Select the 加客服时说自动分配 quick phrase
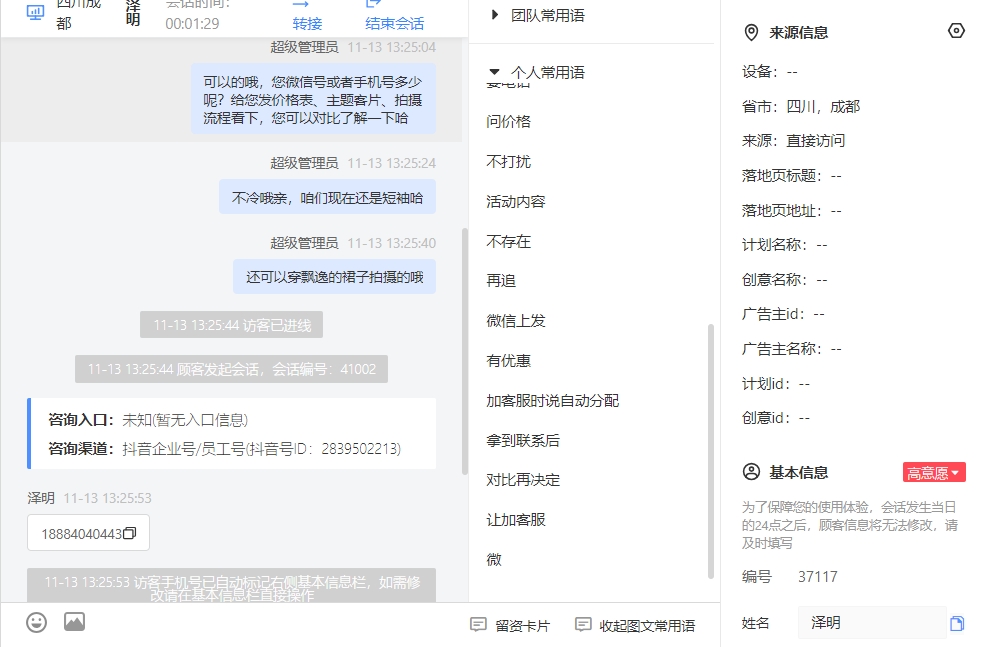 tap(552, 400)
